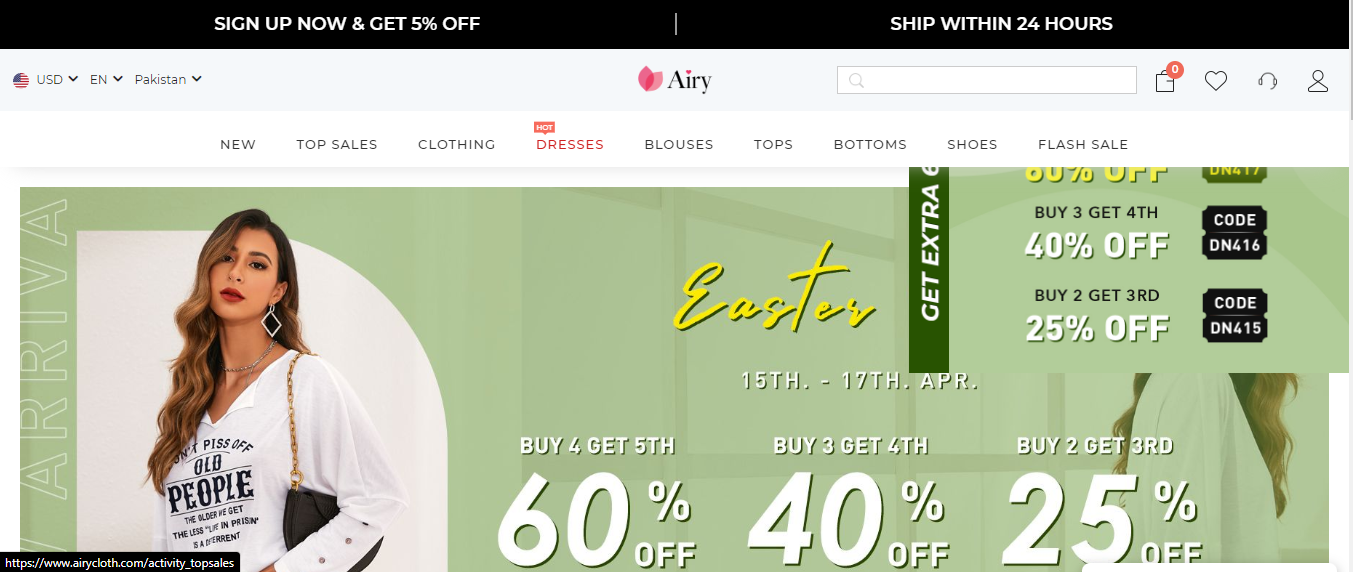Click the Easter sale banner image
Viewport: 1353px width, 572px height.
click(674, 380)
